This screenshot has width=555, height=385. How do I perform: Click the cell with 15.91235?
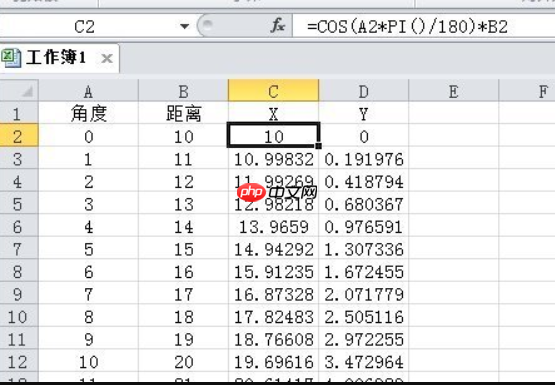click(x=274, y=271)
